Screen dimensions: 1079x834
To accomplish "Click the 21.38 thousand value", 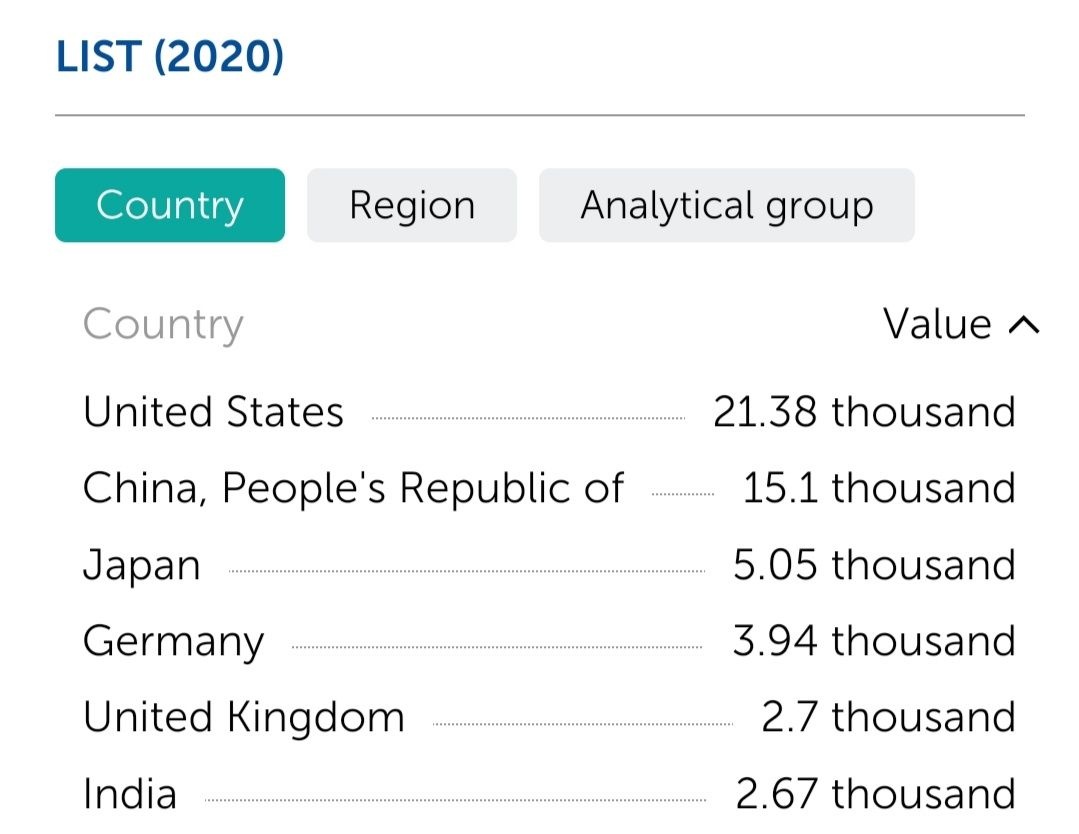I will pos(864,412).
